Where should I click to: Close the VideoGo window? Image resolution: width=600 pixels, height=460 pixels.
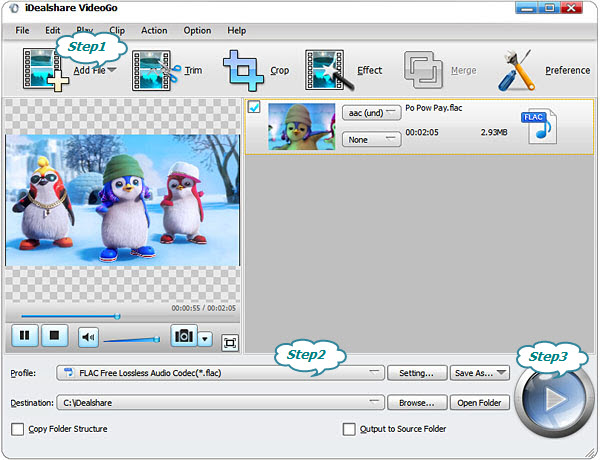[571, 8]
